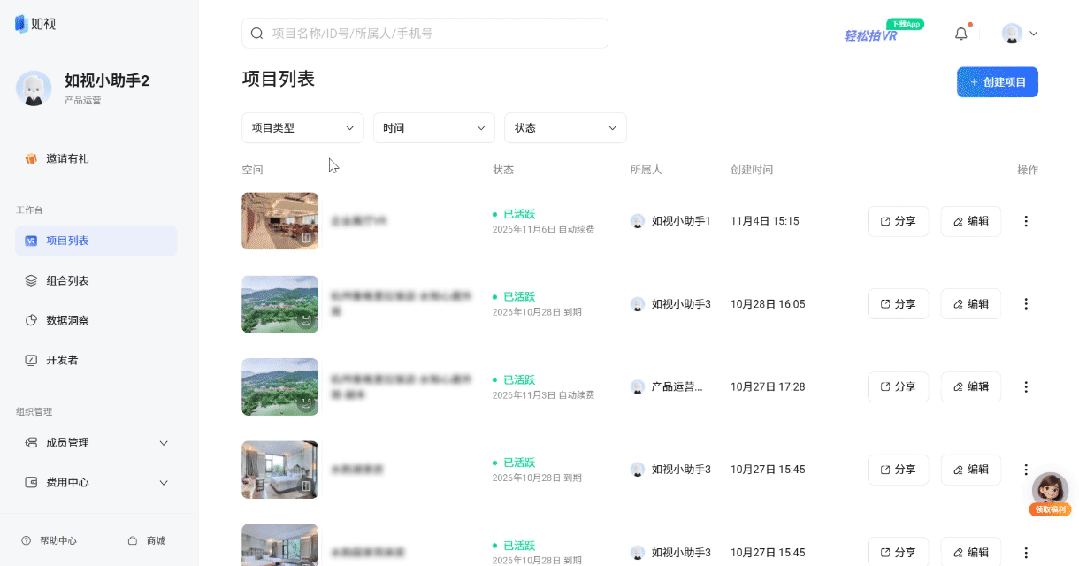Screen dimensions: 1079x566
Task: Click the search magnifier icon
Action: [257, 33]
